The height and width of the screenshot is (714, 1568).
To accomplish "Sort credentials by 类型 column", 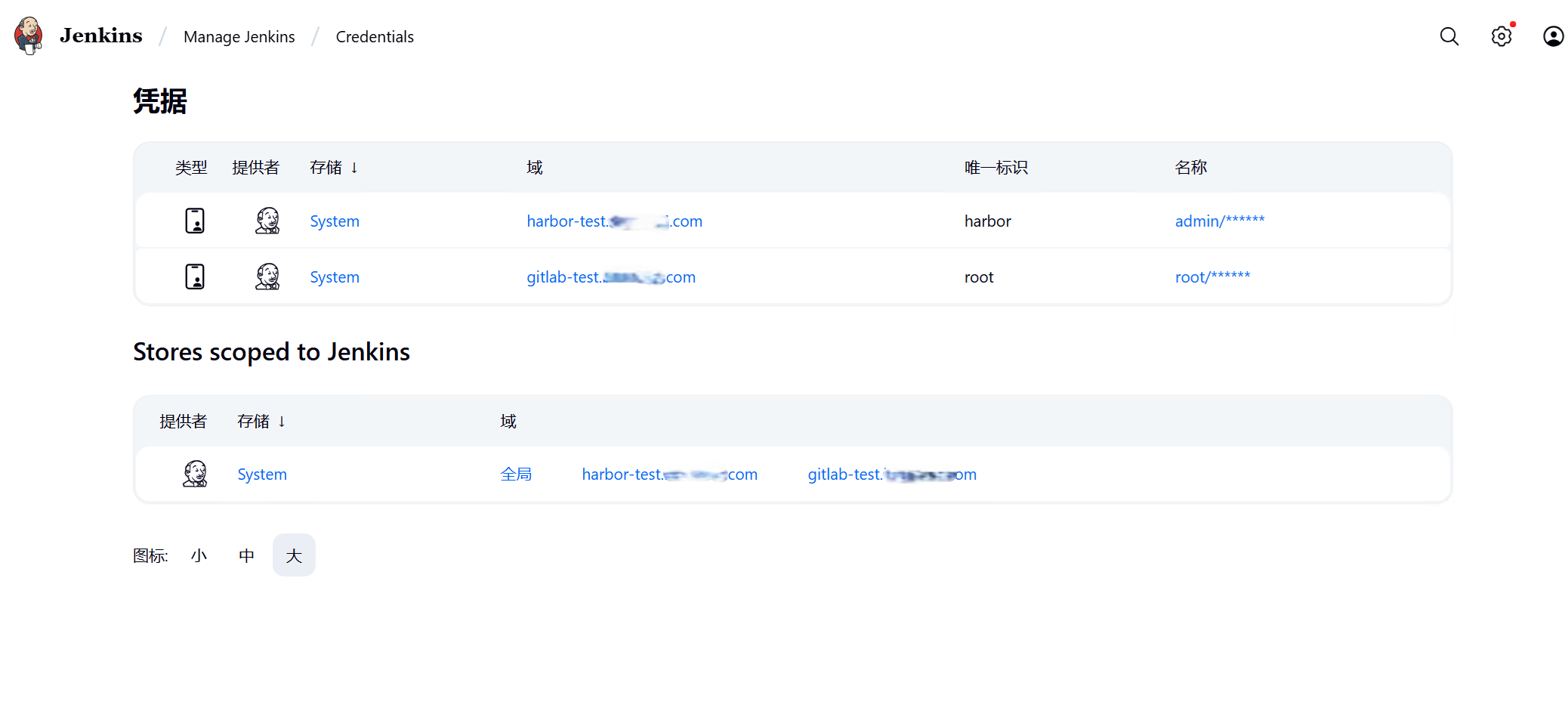I will [x=191, y=168].
